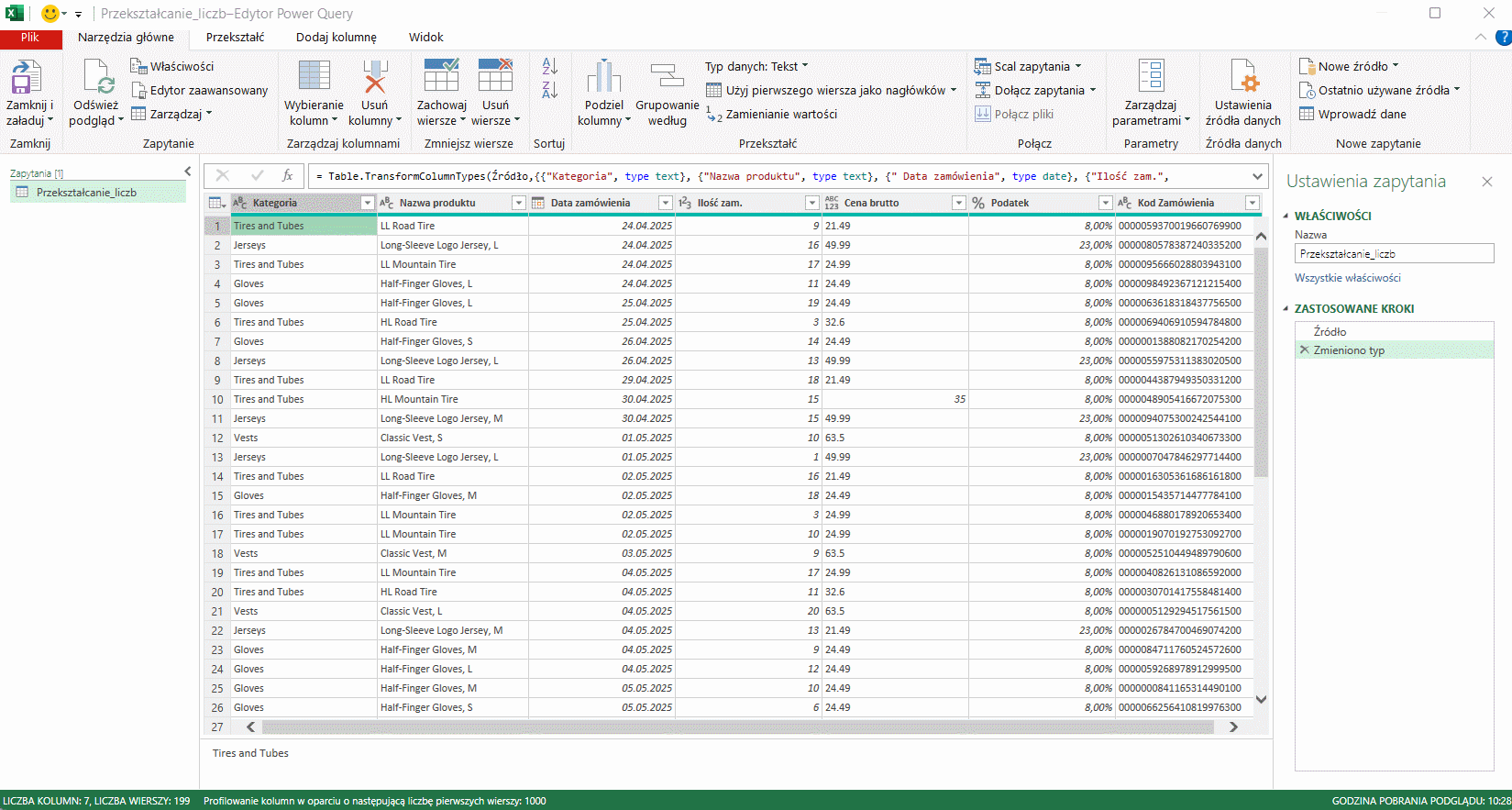Click the Nazwa input field

click(x=1395, y=254)
